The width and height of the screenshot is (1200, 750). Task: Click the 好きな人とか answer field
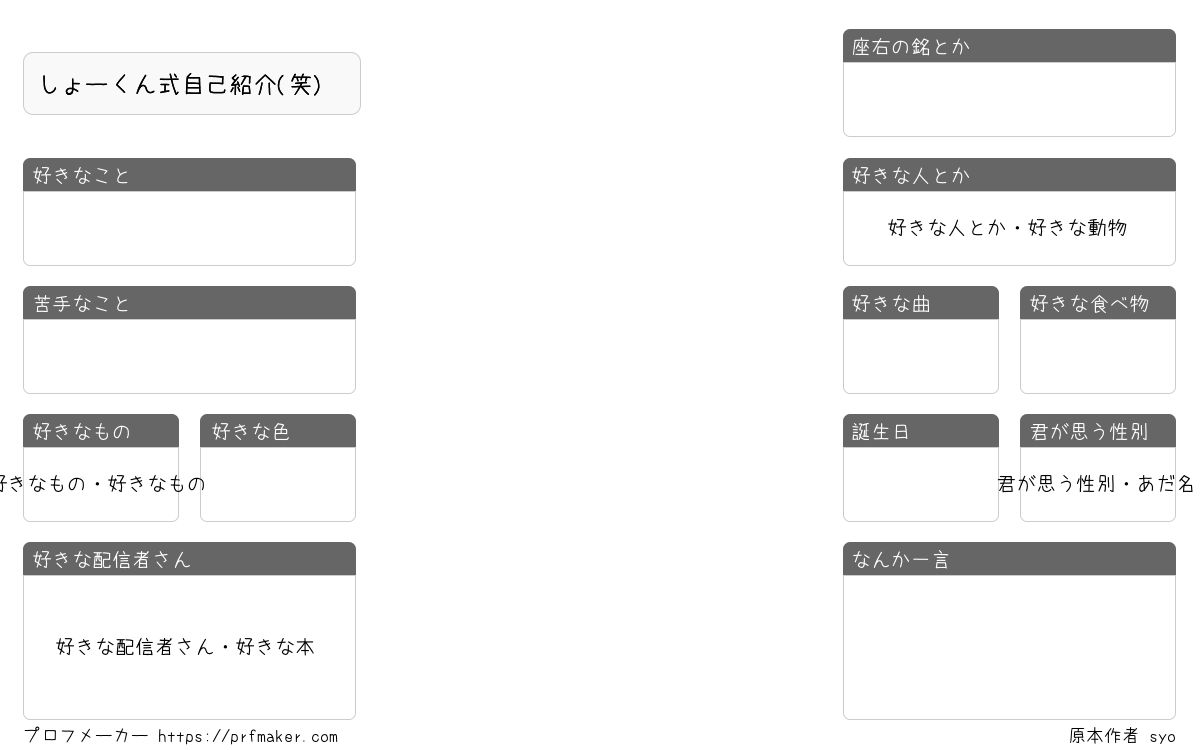[x=1009, y=228]
